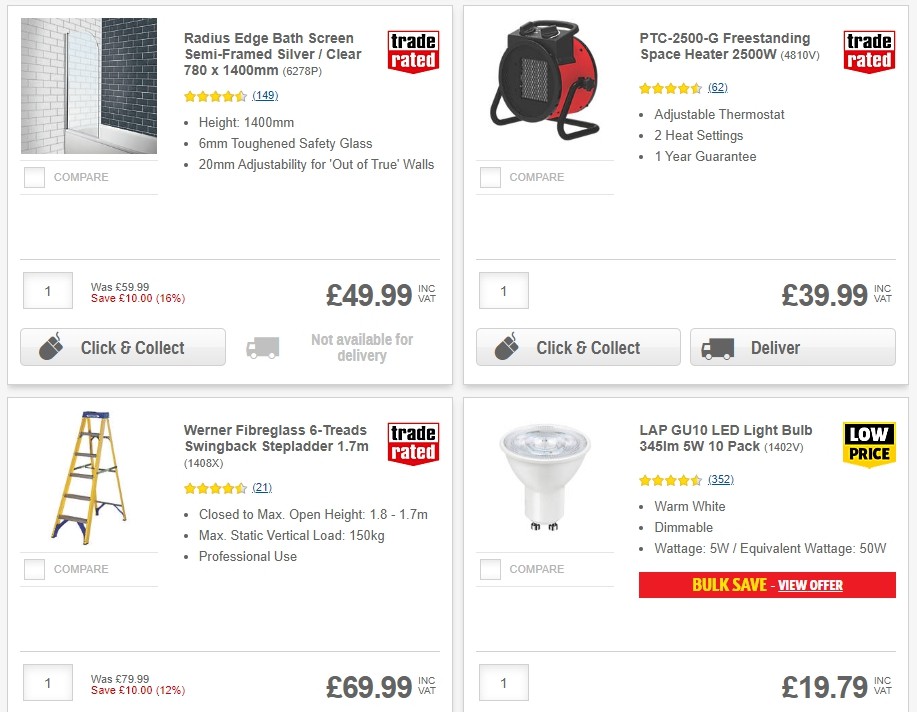Click the truck icon on the Deliver button

718,347
